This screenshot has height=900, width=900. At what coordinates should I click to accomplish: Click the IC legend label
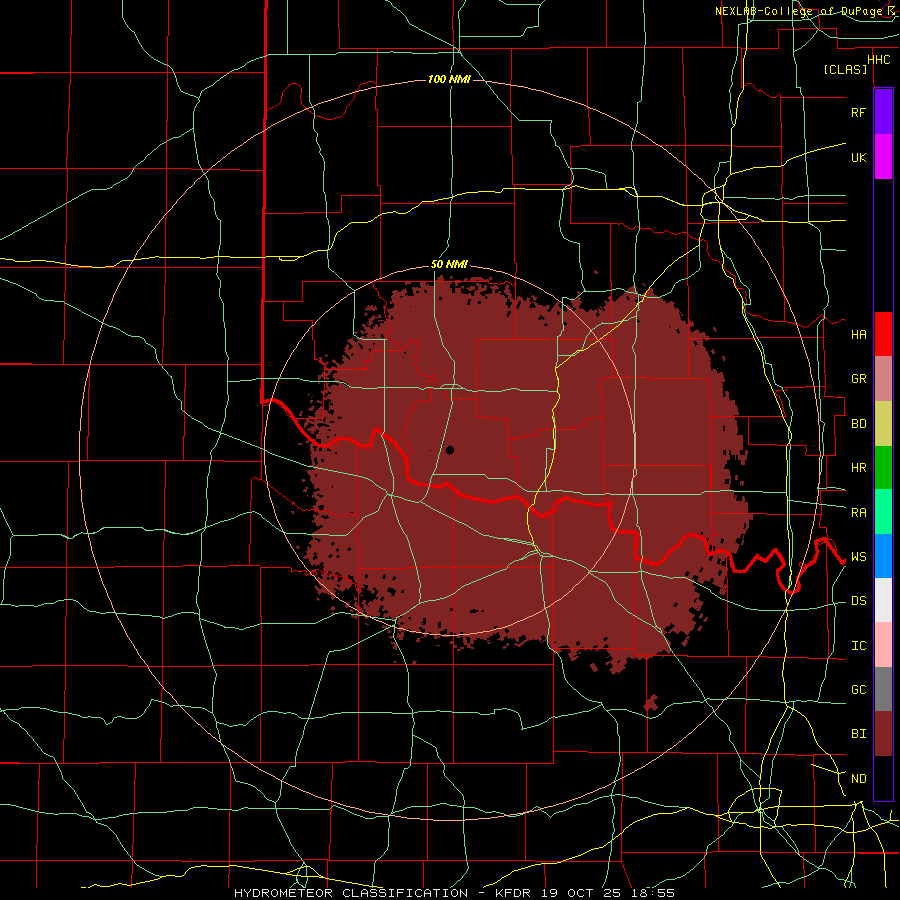[x=858, y=646]
